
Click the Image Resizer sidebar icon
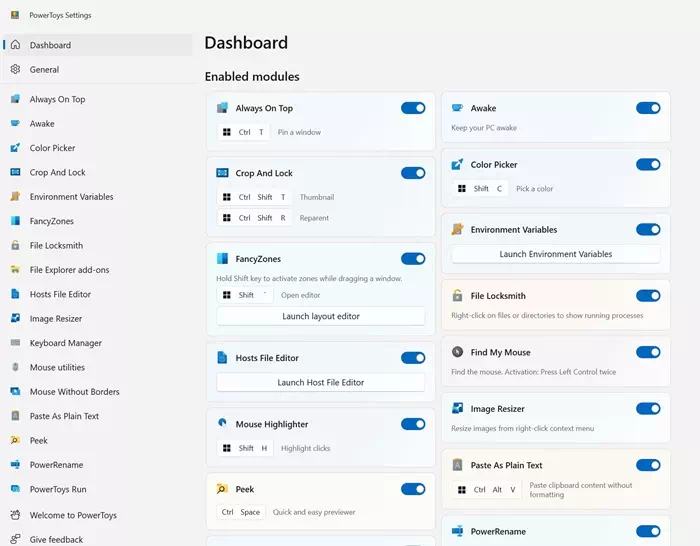(15, 319)
